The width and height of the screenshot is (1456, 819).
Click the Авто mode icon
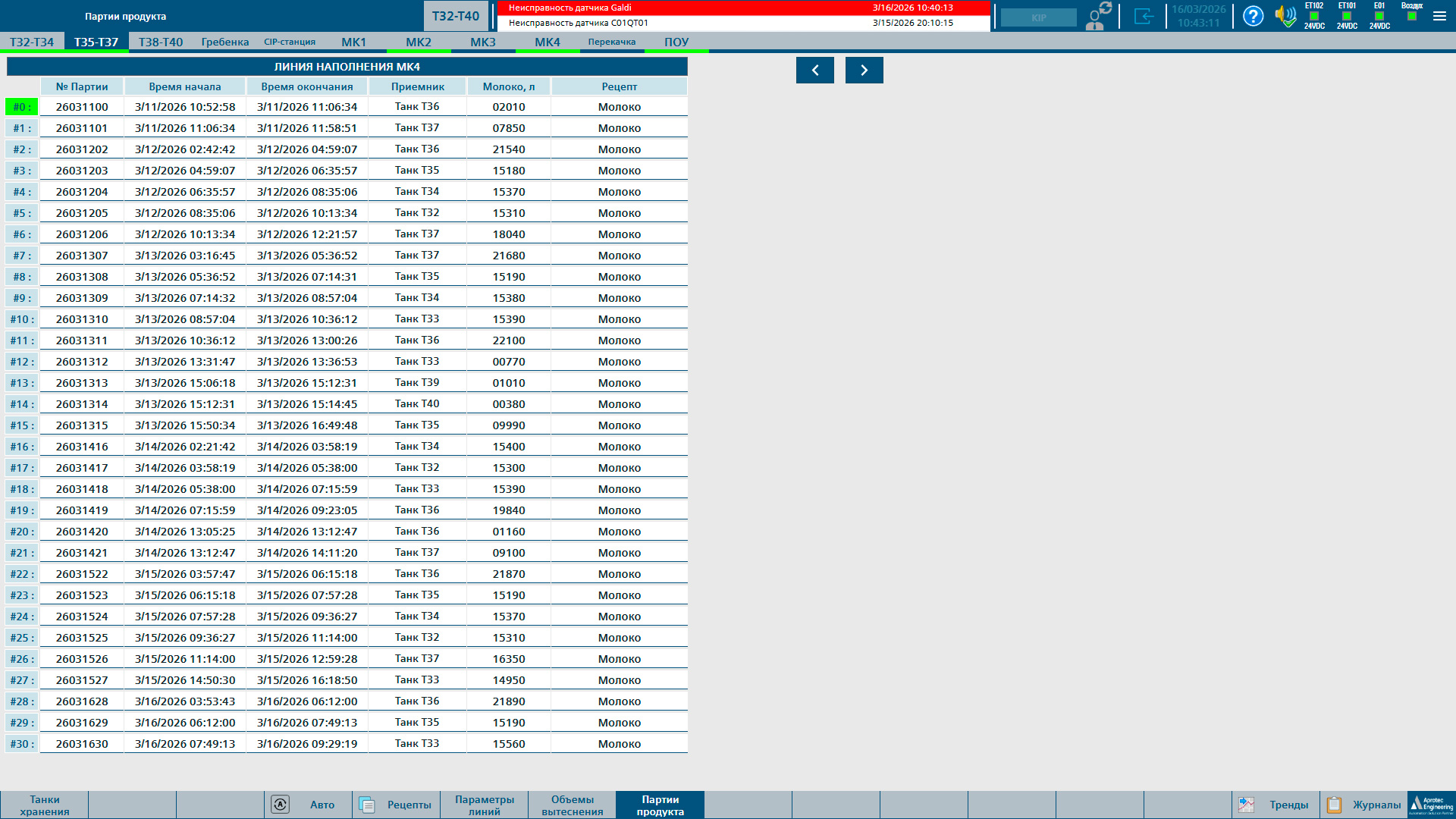pyautogui.click(x=280, y=805)
